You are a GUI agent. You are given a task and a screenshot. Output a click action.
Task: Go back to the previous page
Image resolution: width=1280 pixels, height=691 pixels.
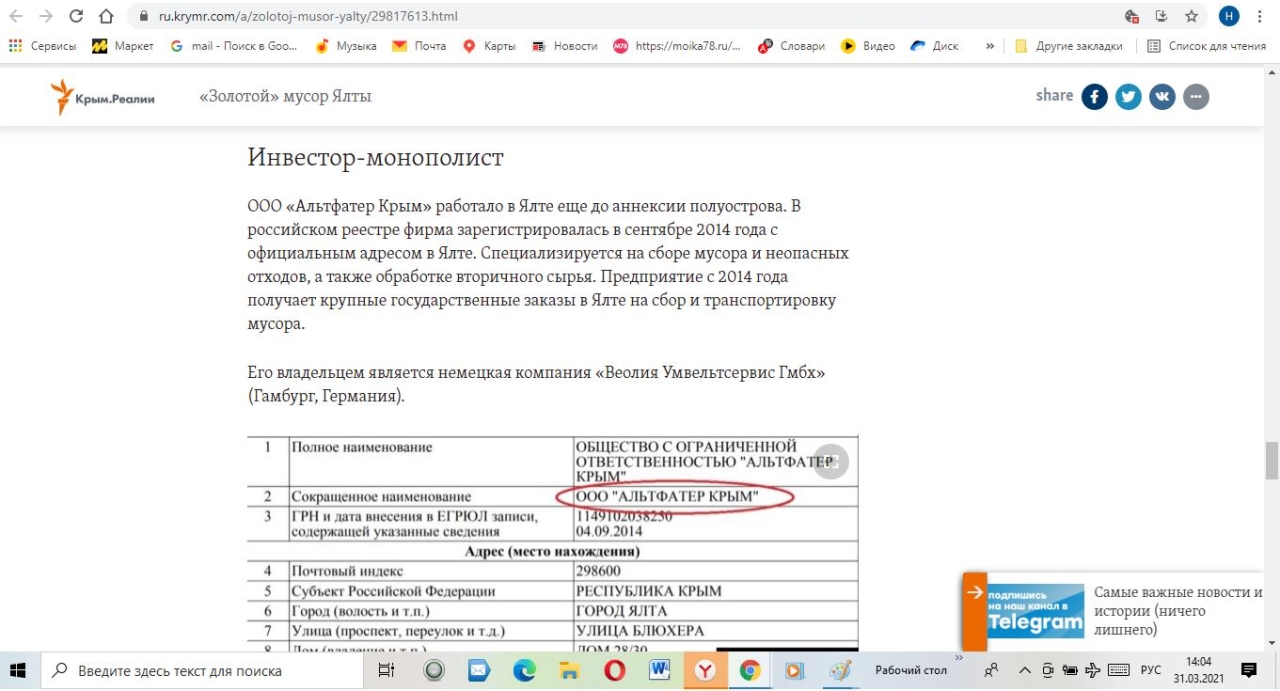(x=16, y=16)
